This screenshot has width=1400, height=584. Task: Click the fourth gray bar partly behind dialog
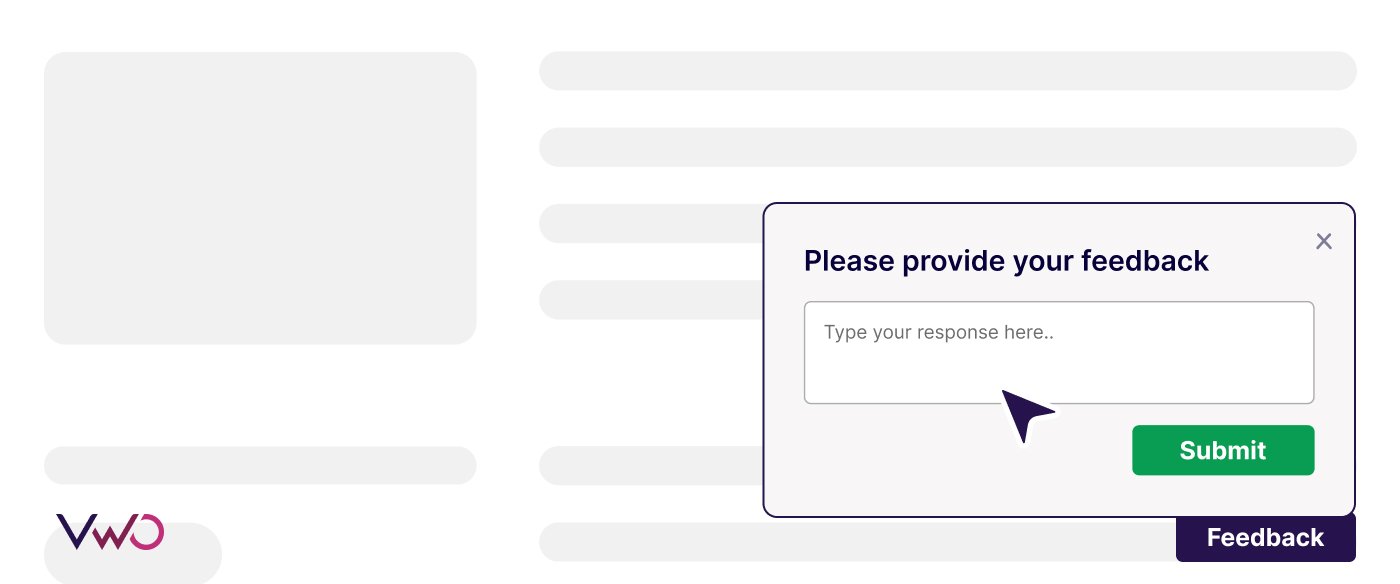pyautogui.click(x=650, y=300)
